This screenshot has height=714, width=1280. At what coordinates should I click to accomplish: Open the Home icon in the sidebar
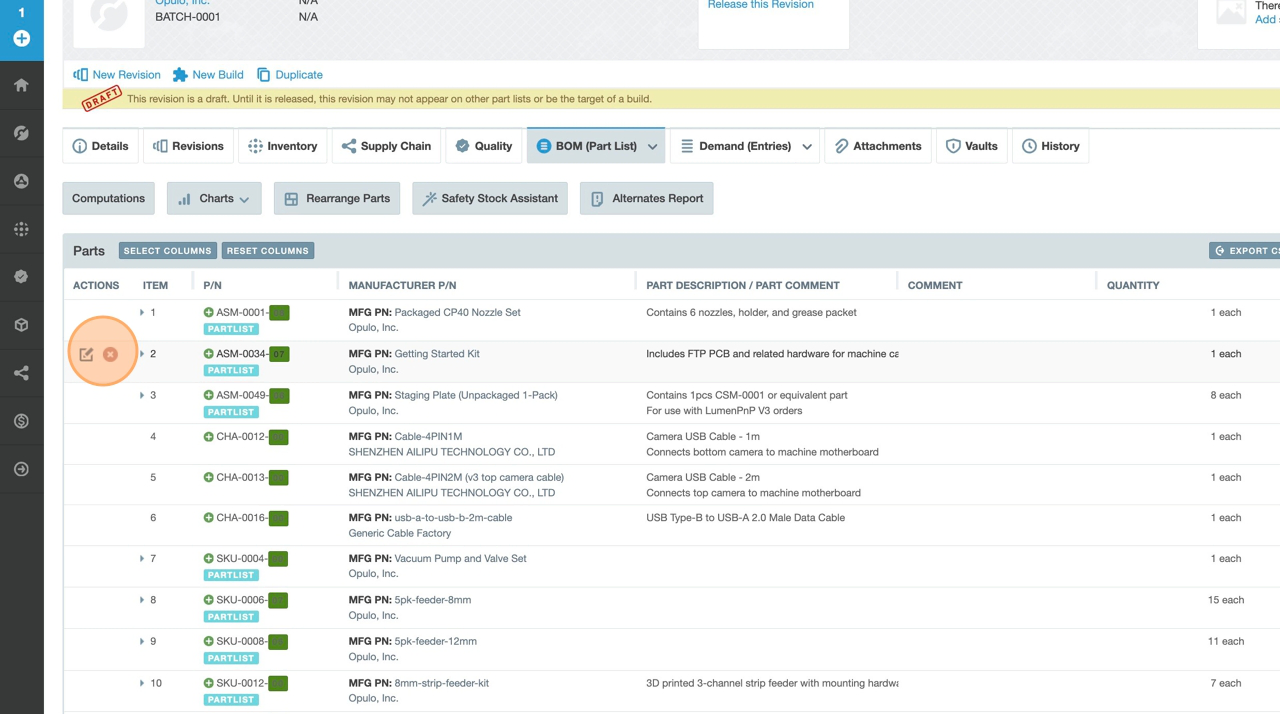point(21,86)
